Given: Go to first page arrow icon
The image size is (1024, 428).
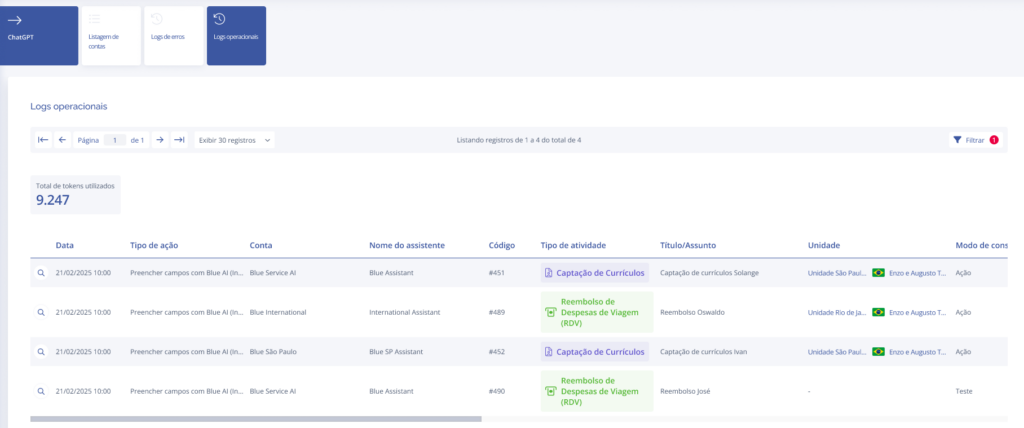Looking at the screenshot, I should tap(43, 140).
